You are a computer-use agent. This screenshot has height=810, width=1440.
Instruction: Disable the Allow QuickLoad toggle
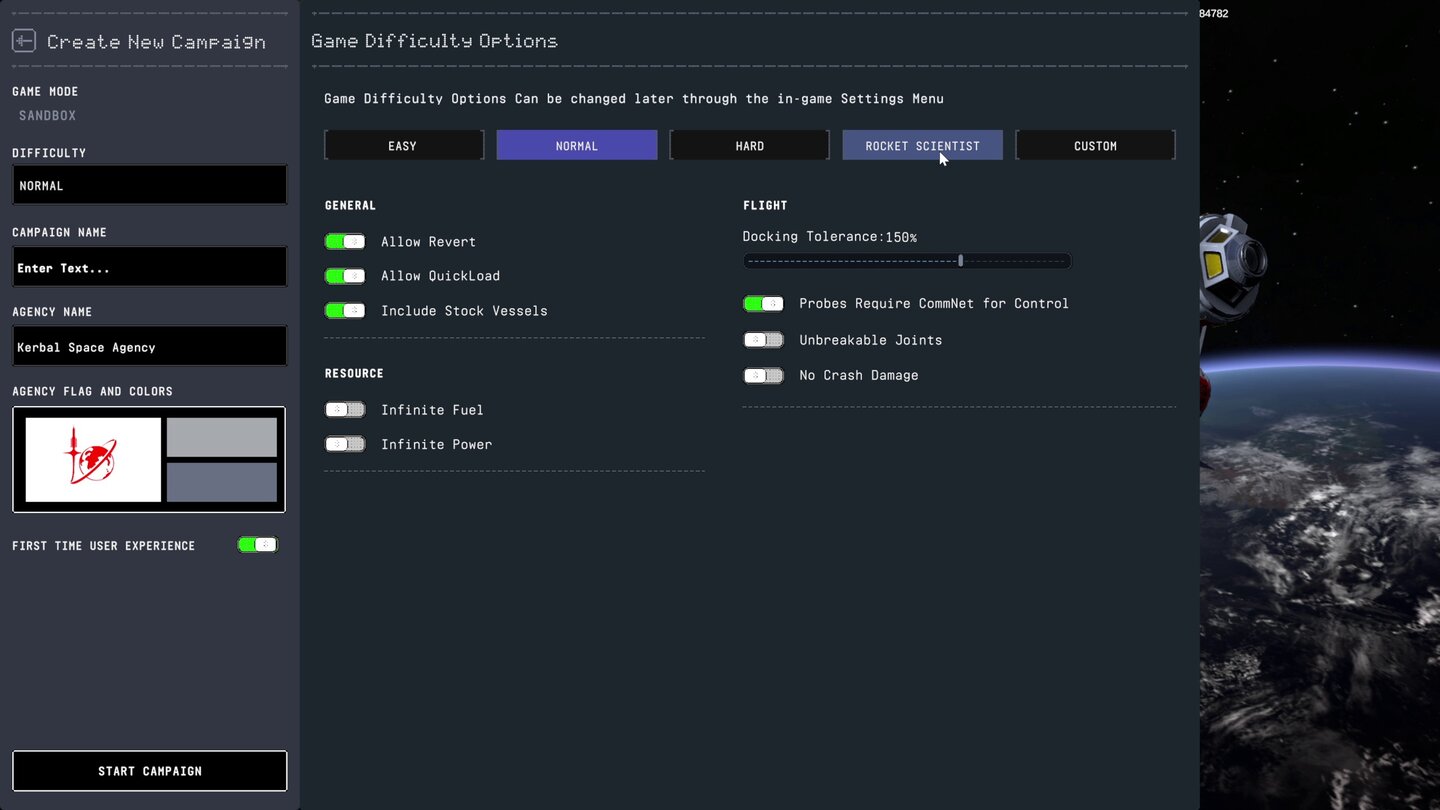[345, 276]
